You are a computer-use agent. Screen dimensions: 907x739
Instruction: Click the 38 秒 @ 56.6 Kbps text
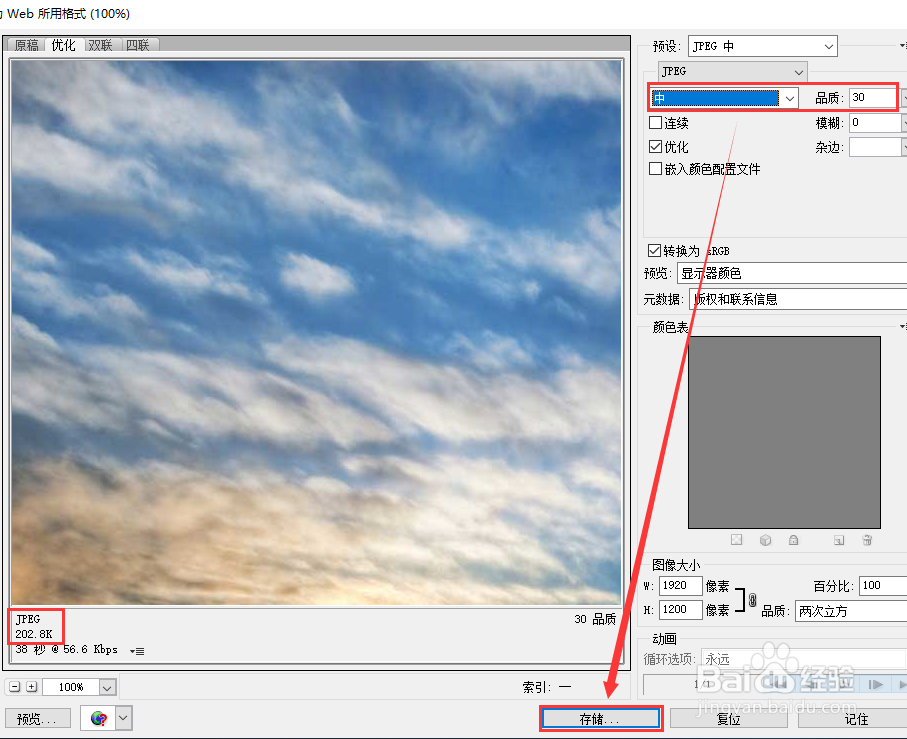click(67, 649)
